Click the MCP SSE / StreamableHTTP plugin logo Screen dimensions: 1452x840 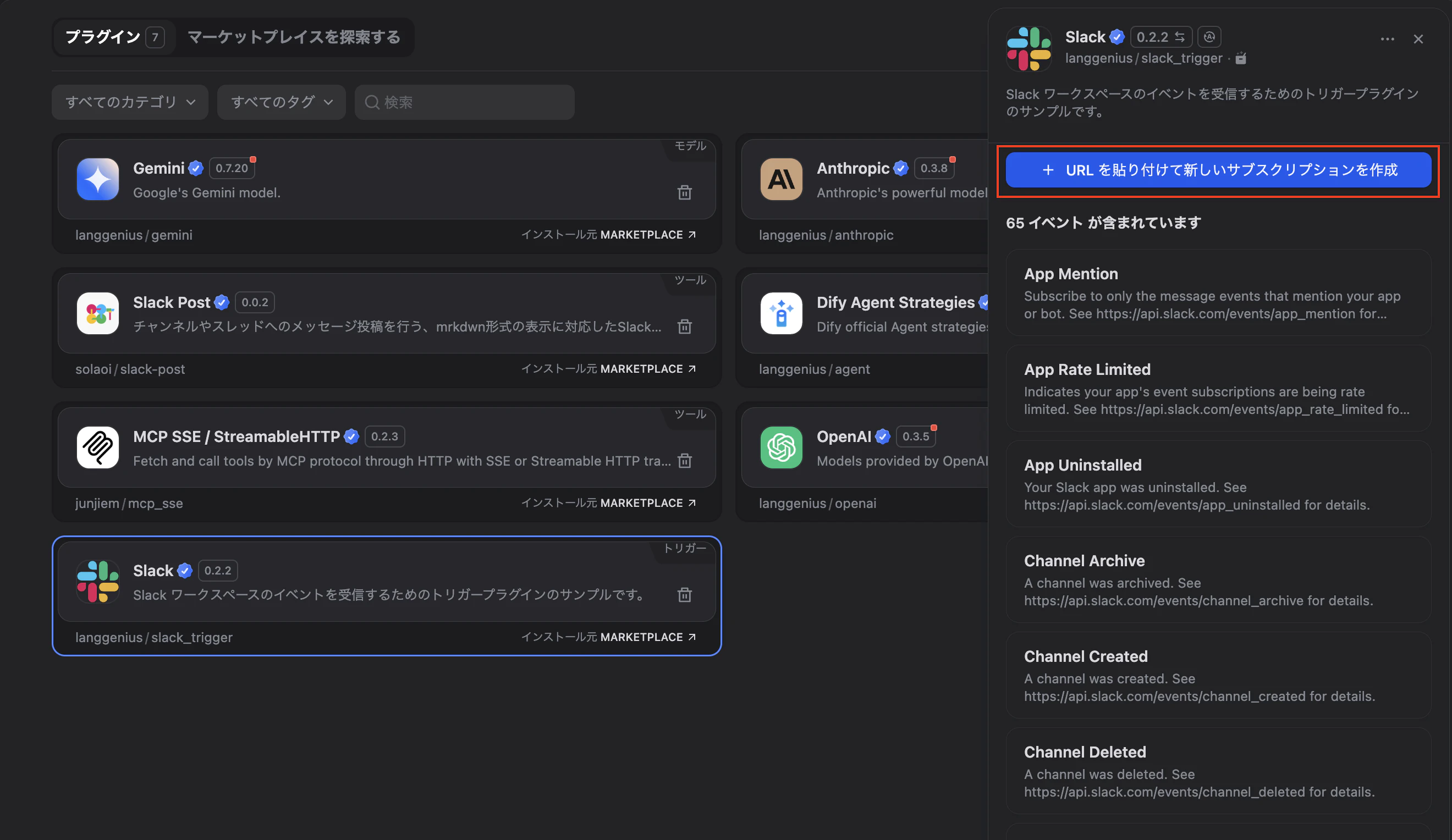click(98, 447)
